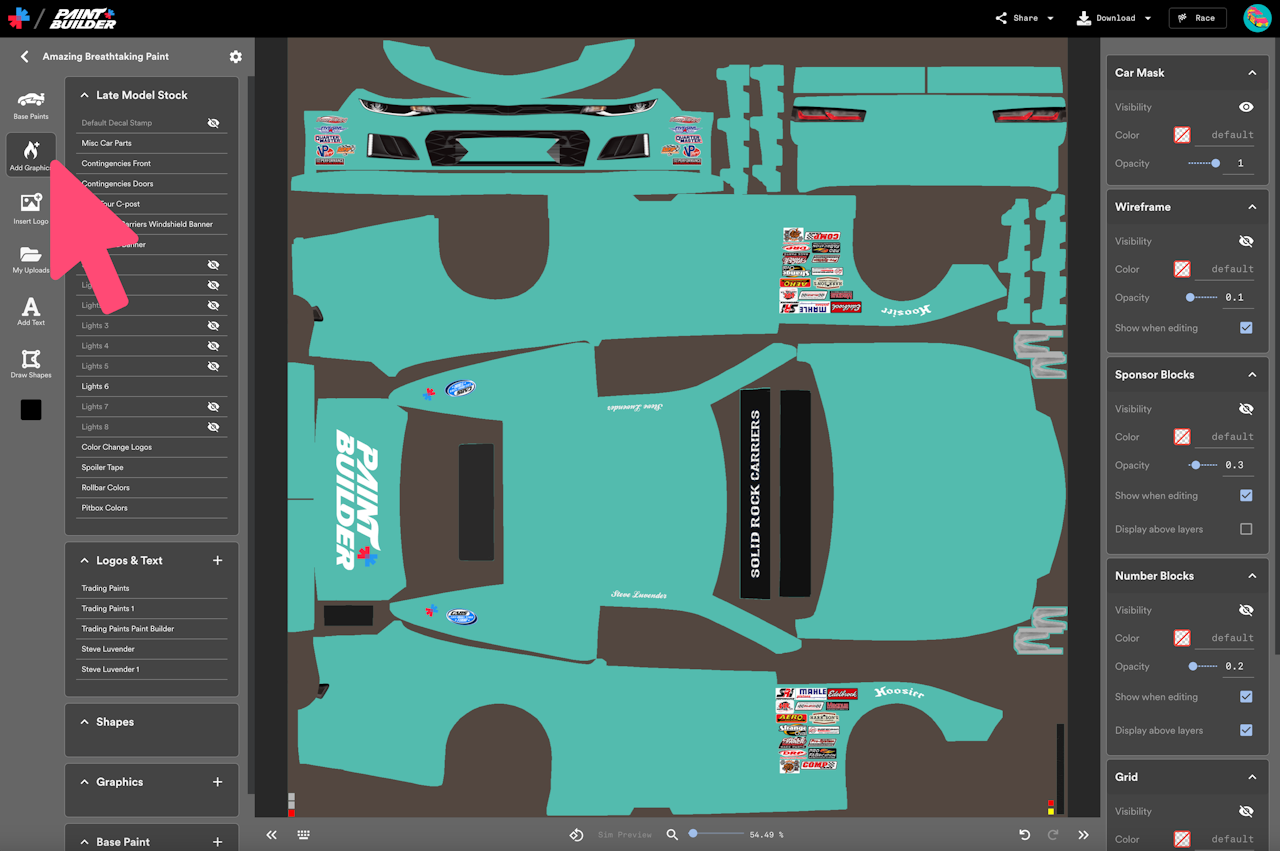
Task: Show the Default Decal Stamp layer
Action: pyautogui.click(x=213, y=123)
